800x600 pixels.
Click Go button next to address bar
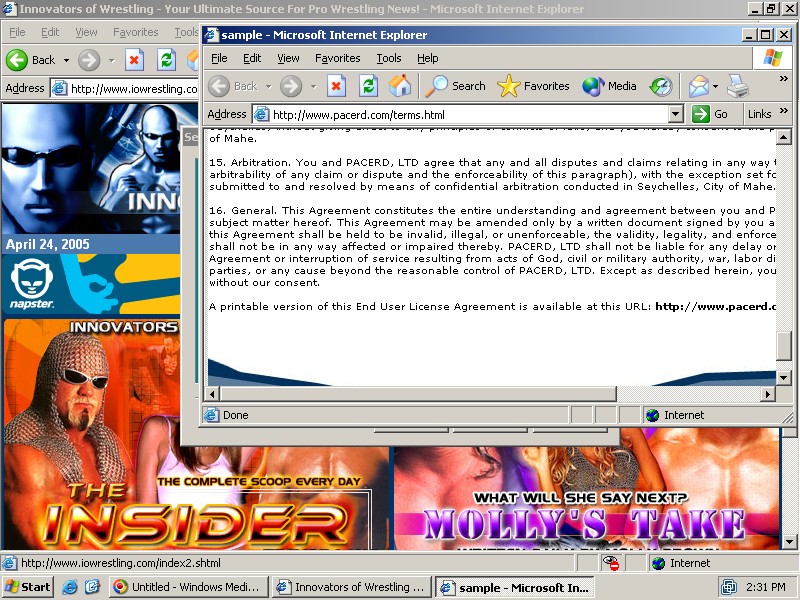pyautogui.click(x=710, y=114)
